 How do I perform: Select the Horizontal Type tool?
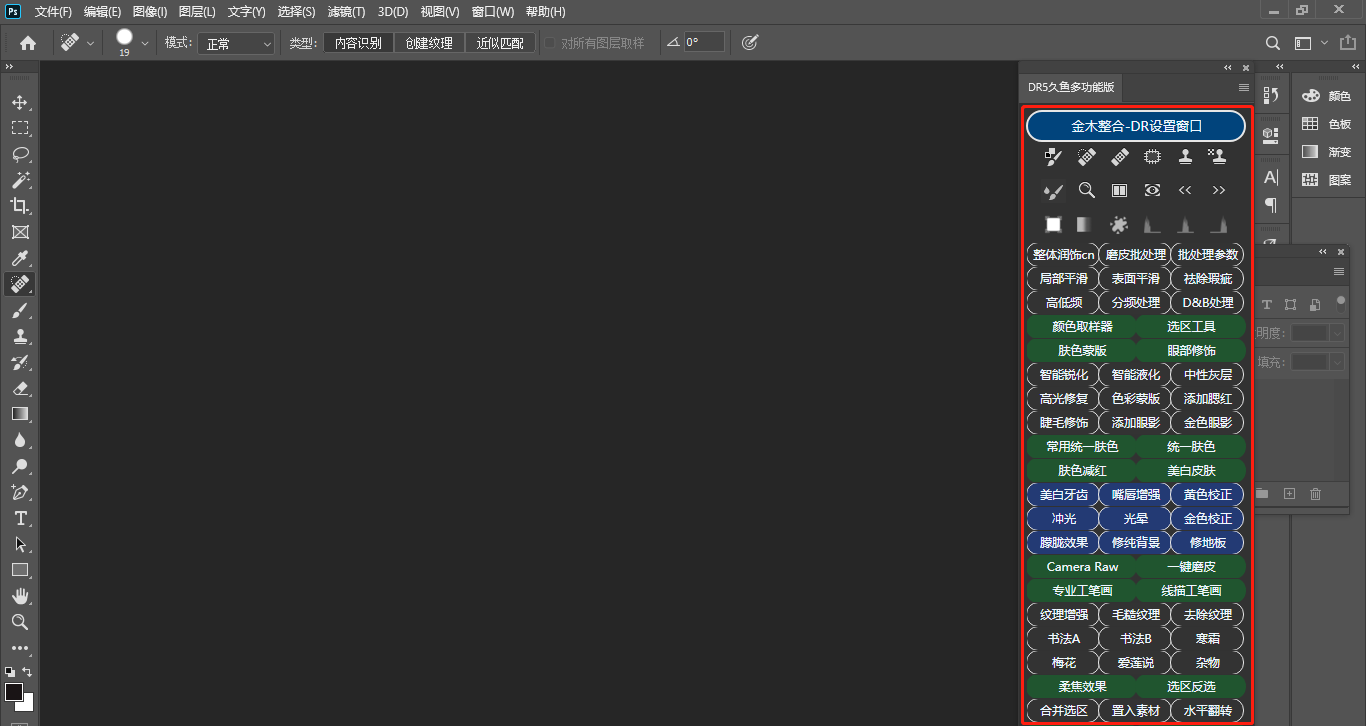pos(19,518)
